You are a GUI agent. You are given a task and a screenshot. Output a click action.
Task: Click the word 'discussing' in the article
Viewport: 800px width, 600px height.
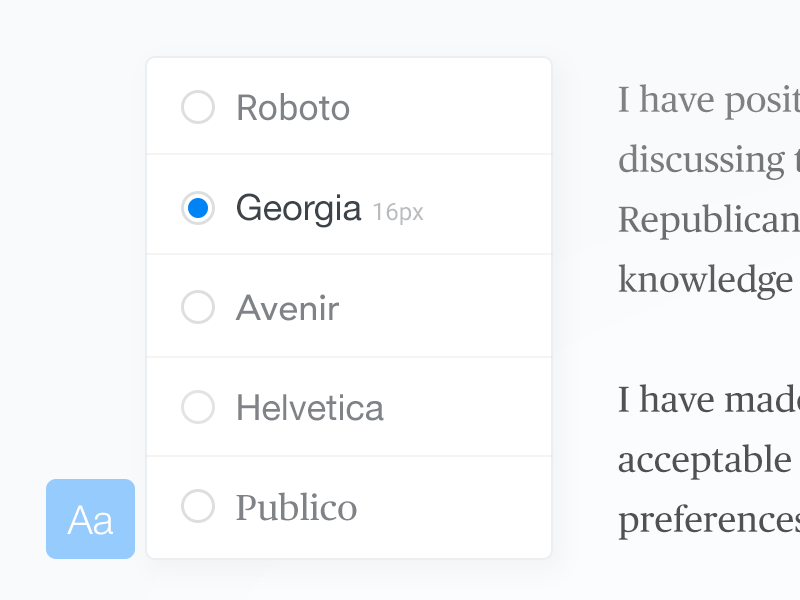click(x=702, y=160)
